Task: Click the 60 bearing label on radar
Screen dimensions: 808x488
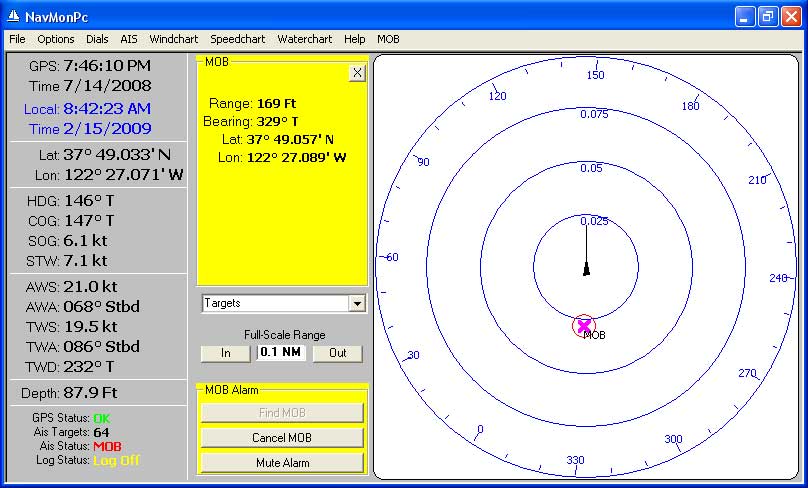Action: 392,257
